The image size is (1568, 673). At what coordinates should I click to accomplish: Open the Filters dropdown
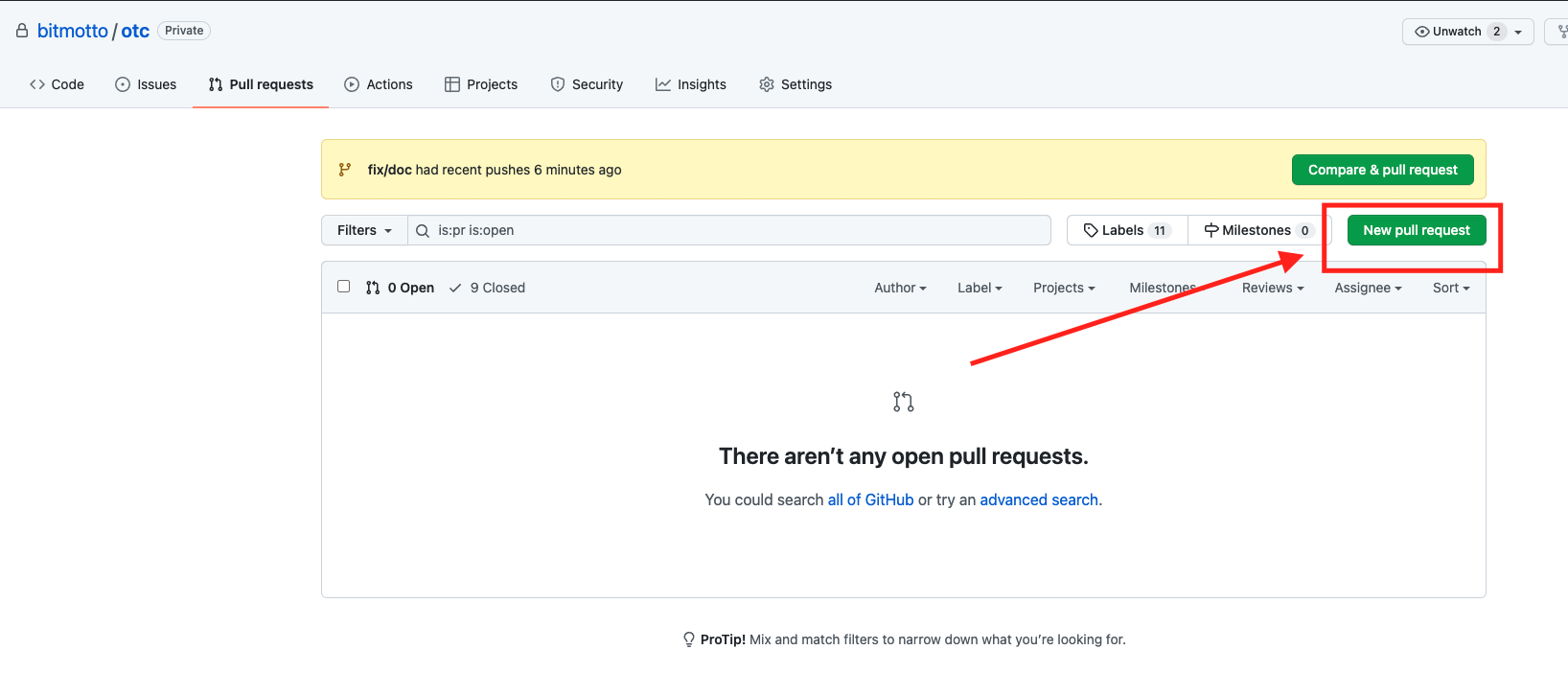pyautogui.click(x=364, y=230)
